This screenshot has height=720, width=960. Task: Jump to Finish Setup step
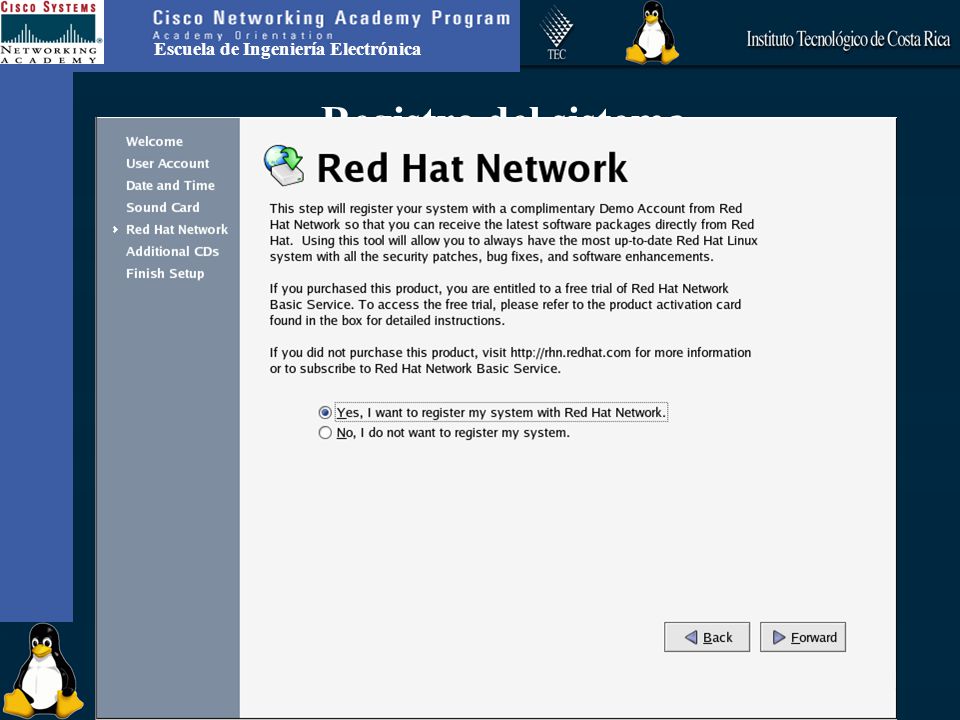point(165,274)
